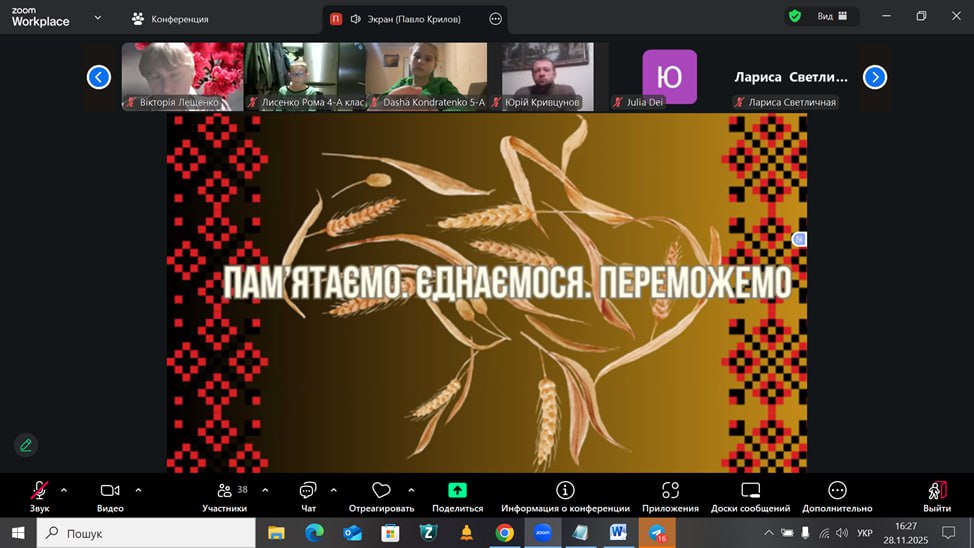Expand video options arrow next to Видео
The width and height of the screenshot is (974, 548).
[x=138, y=490]
